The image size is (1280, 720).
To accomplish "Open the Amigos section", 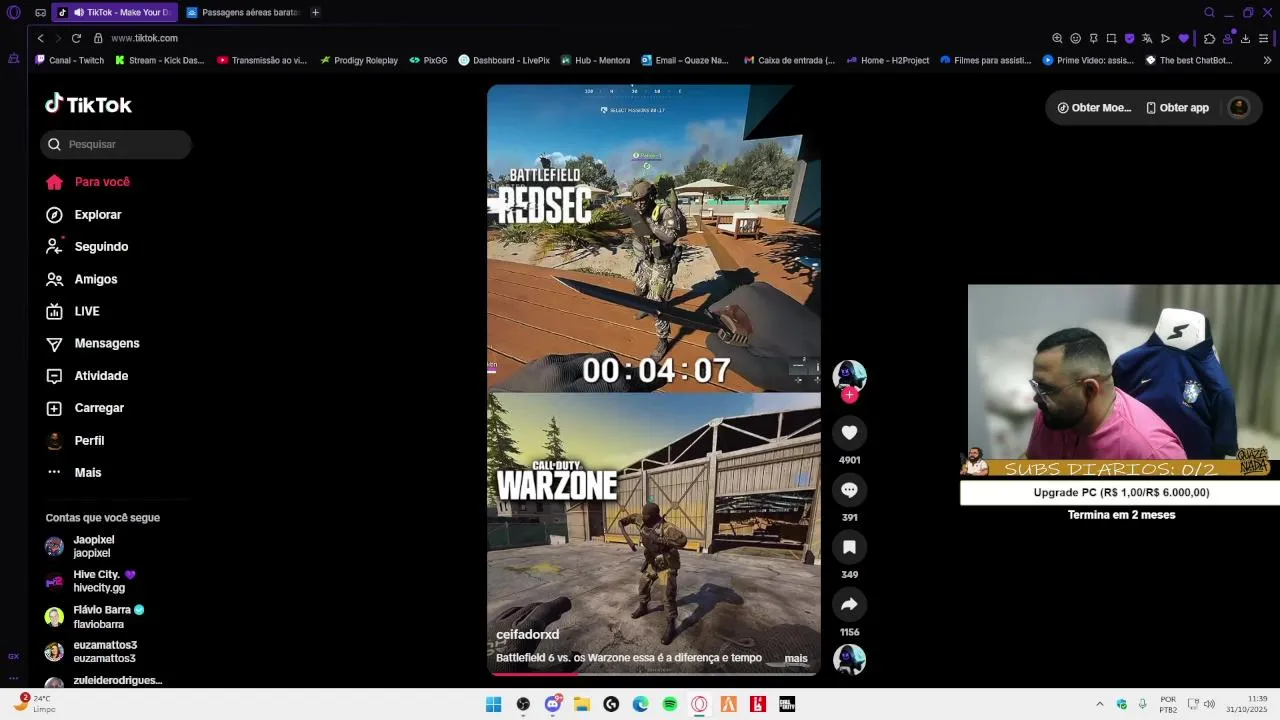I will point(82,279).
